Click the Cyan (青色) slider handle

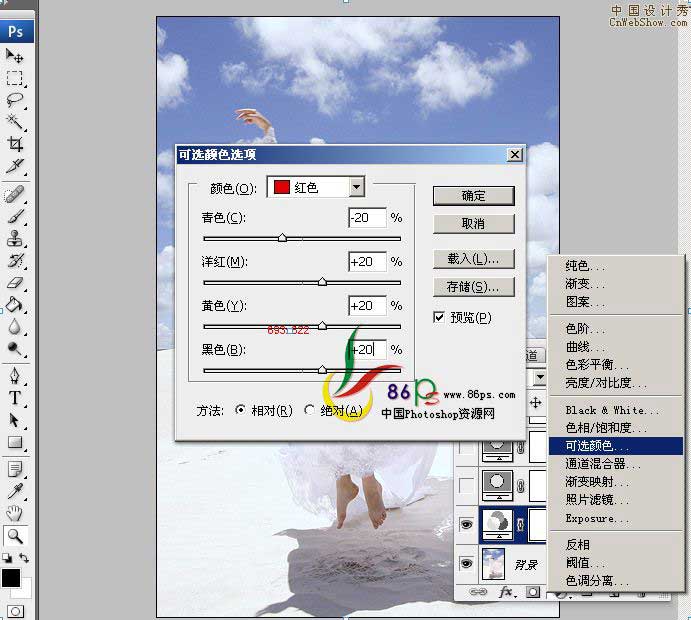pos(282,238)
